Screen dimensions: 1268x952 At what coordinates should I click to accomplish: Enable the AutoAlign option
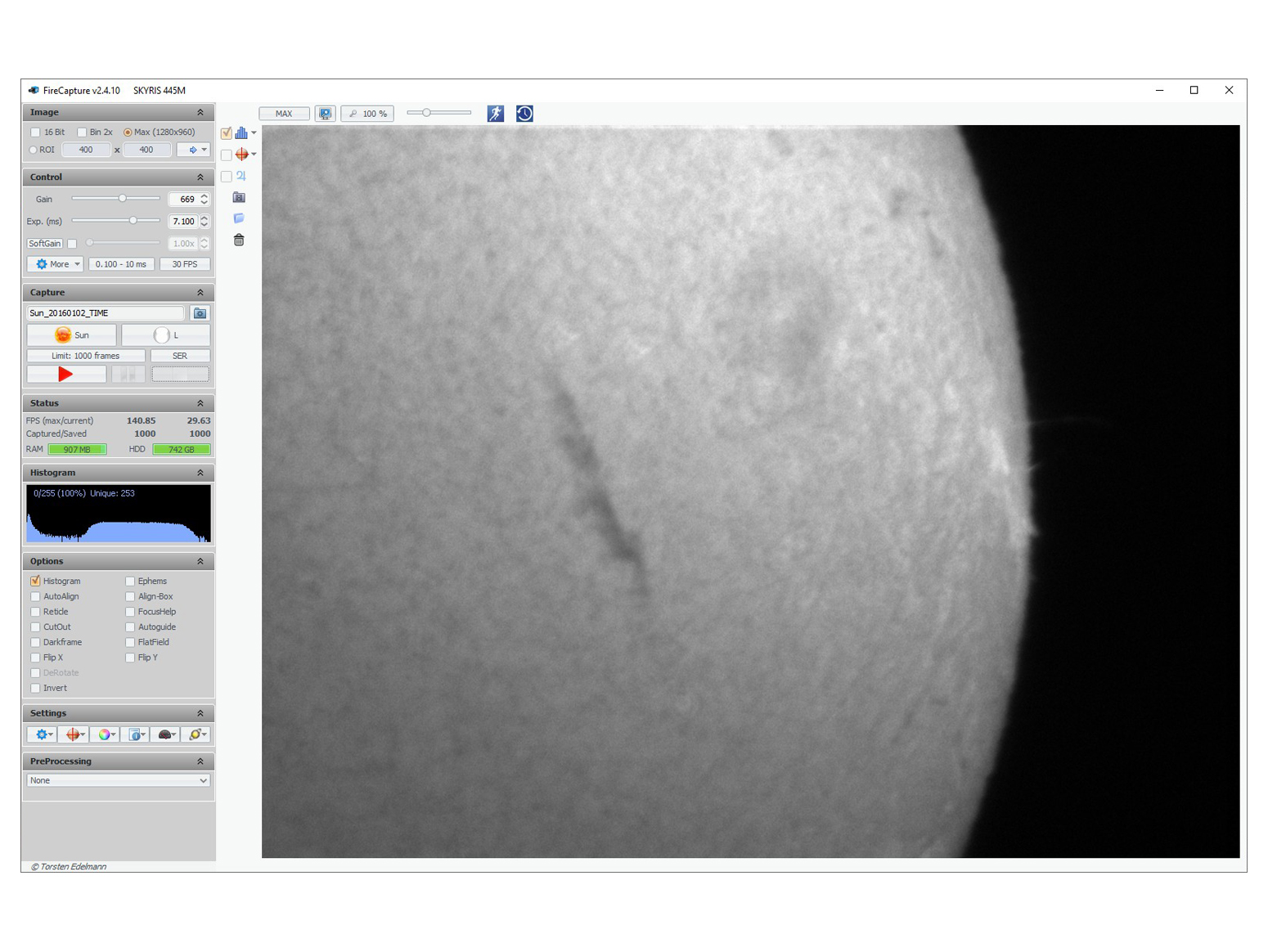pyautogui.click(x=35, y=596)
